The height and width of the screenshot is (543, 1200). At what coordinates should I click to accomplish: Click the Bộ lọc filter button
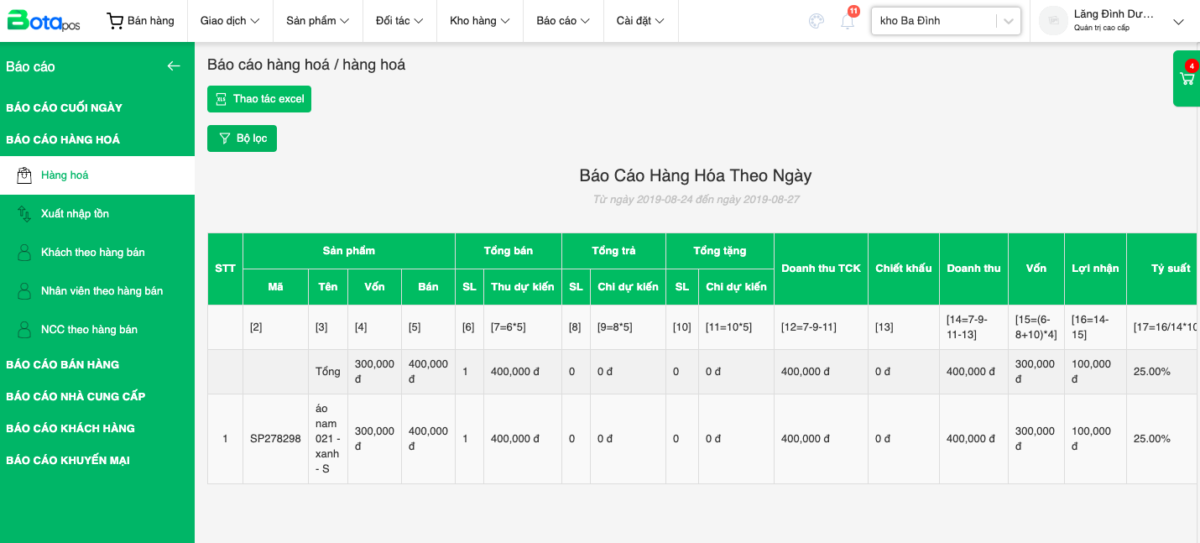(x=242, y=138)
